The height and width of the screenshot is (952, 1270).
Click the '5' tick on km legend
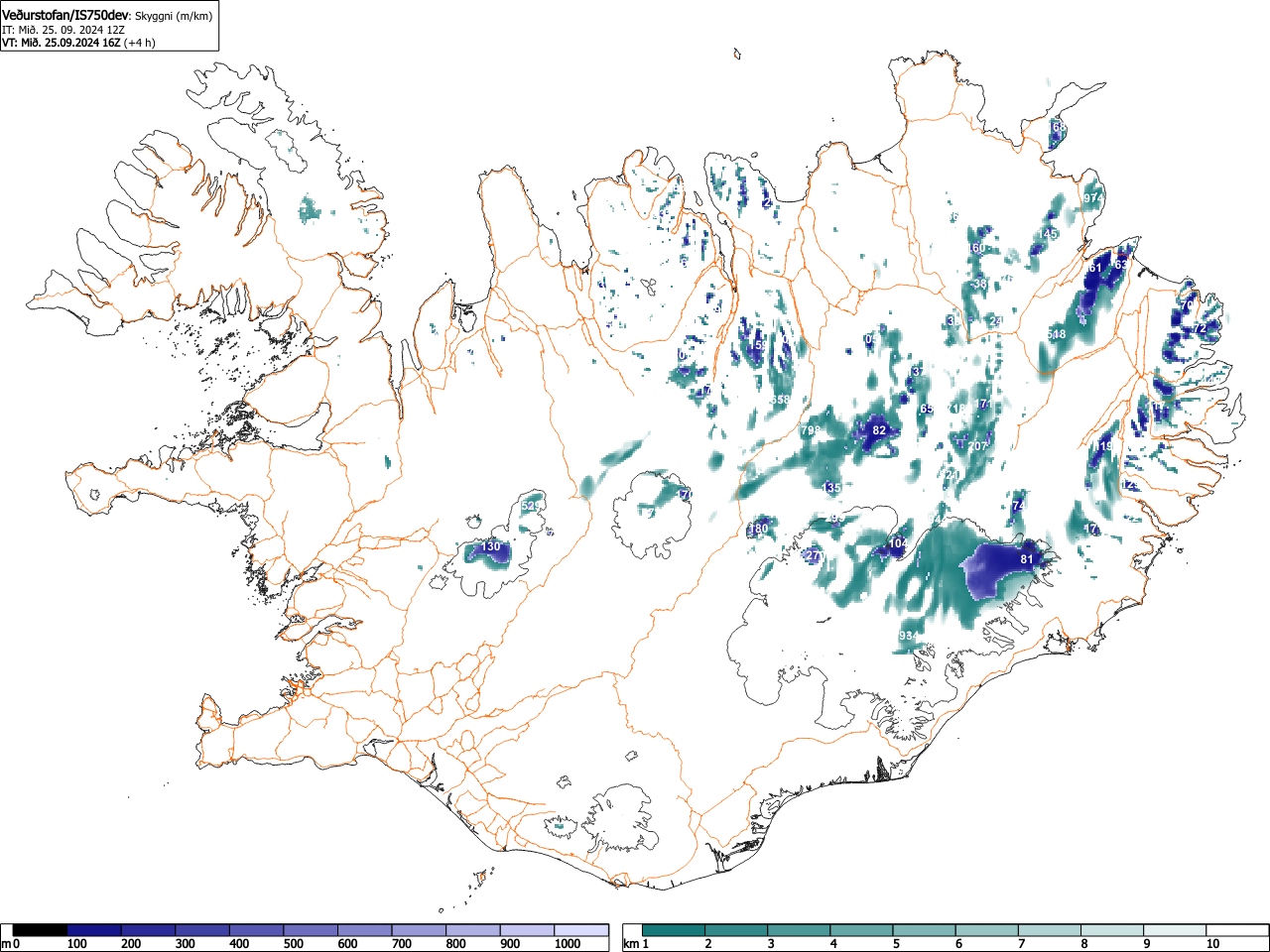click(895, 944)
